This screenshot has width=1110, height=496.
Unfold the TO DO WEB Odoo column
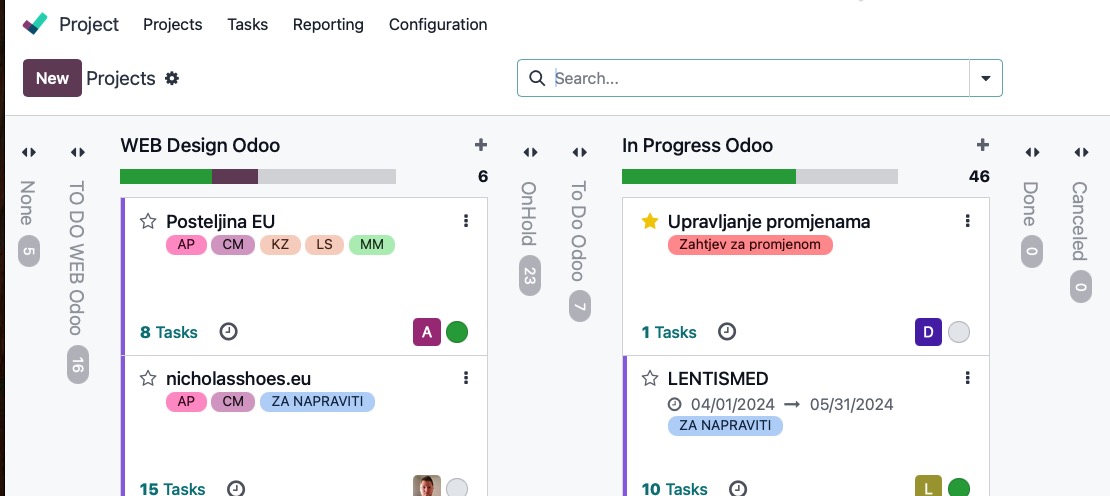pyautogui.click(x=78, y=152)
